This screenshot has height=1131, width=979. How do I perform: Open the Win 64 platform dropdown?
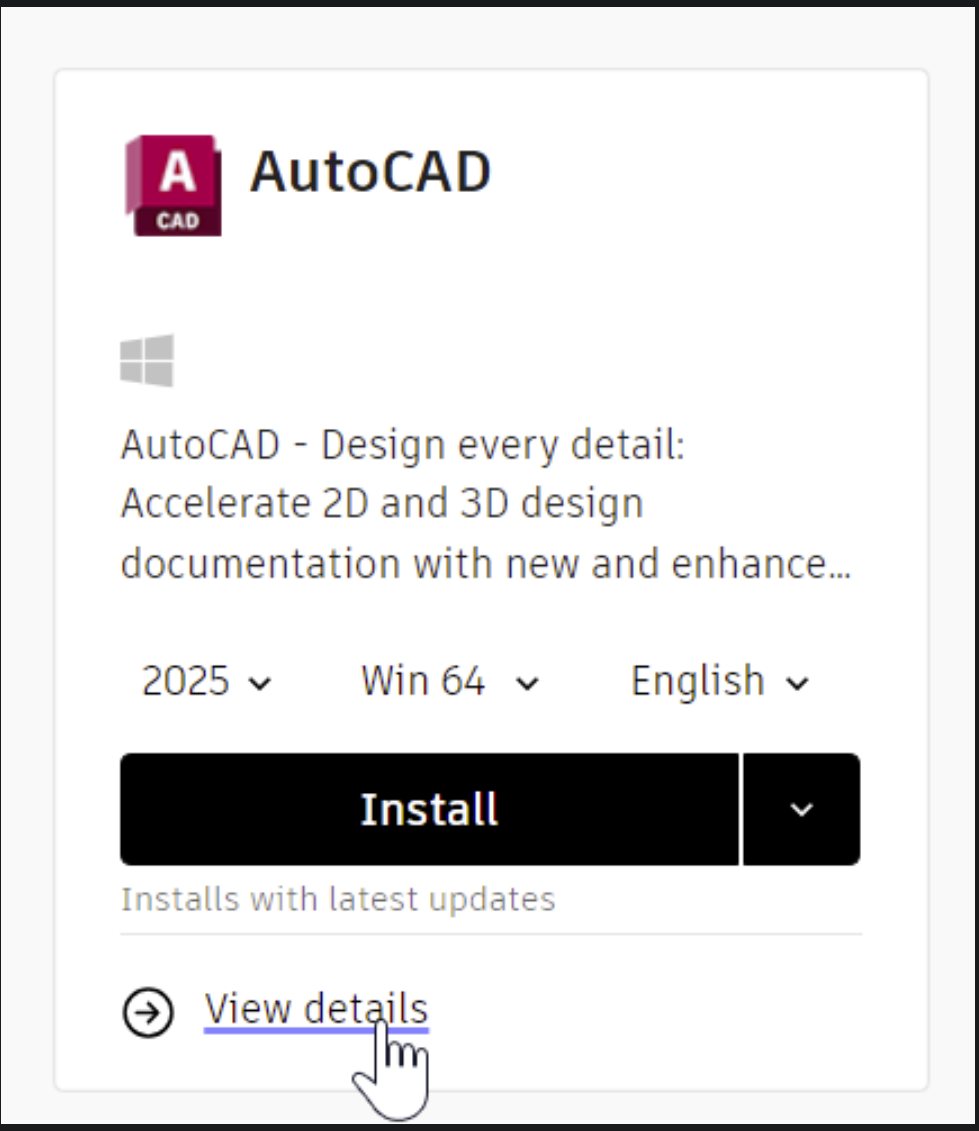coord(449,682)
